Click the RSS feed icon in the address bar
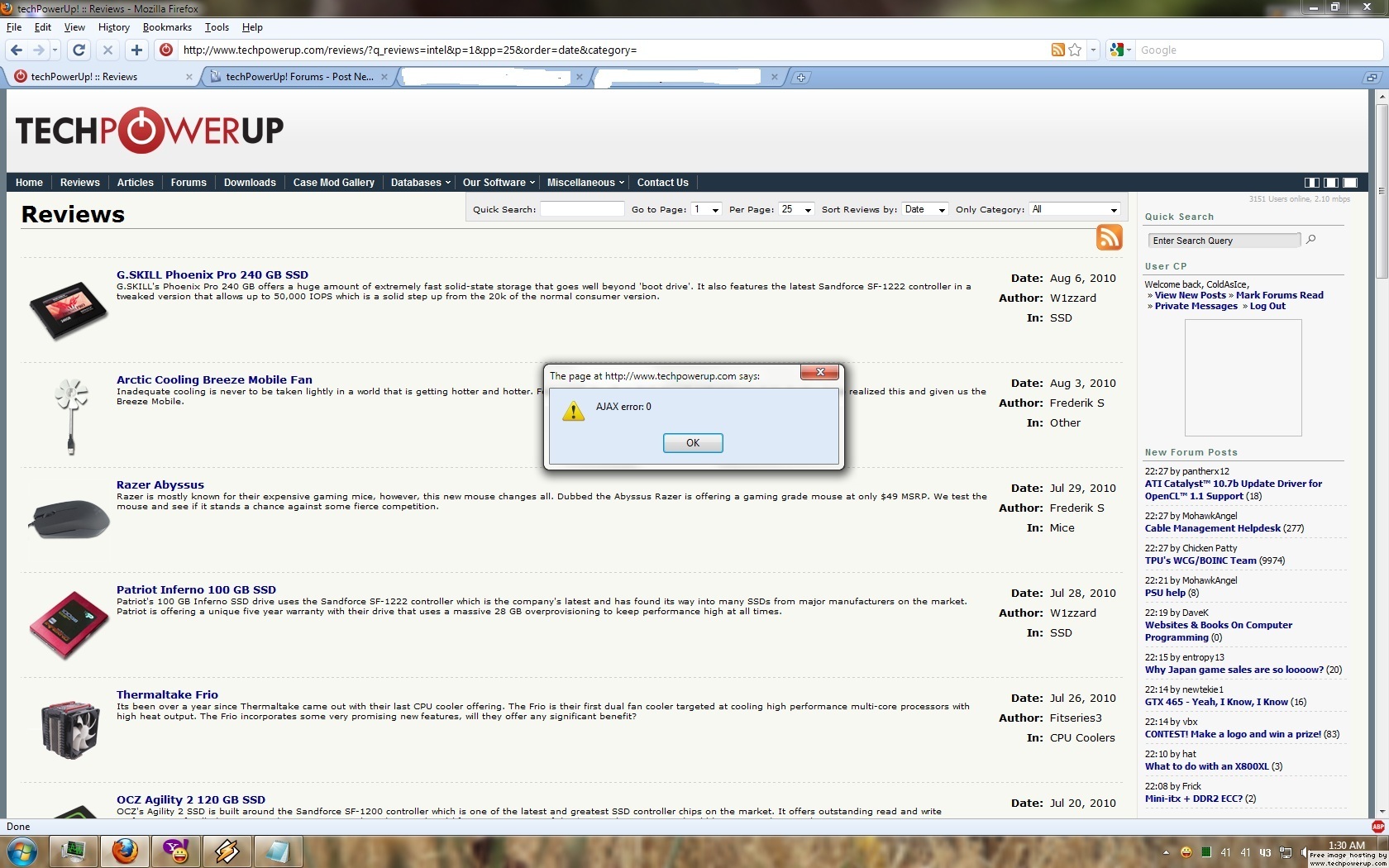 [x=1057, y=50]
